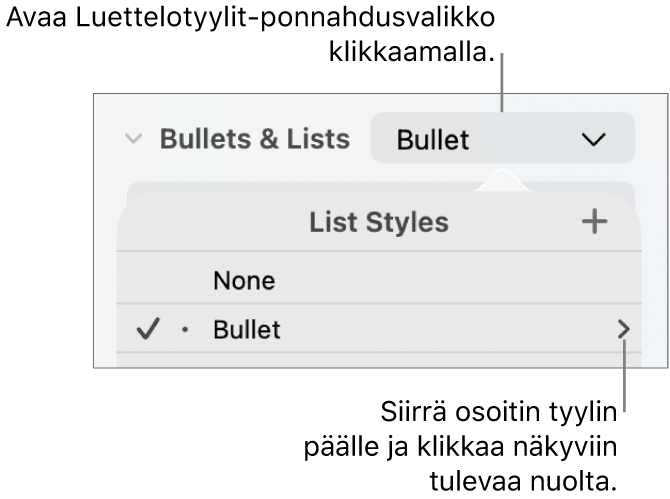Screen dimensions: 670x499
Task: Click the empty checkmark space beside None
Action: (148, 280)
